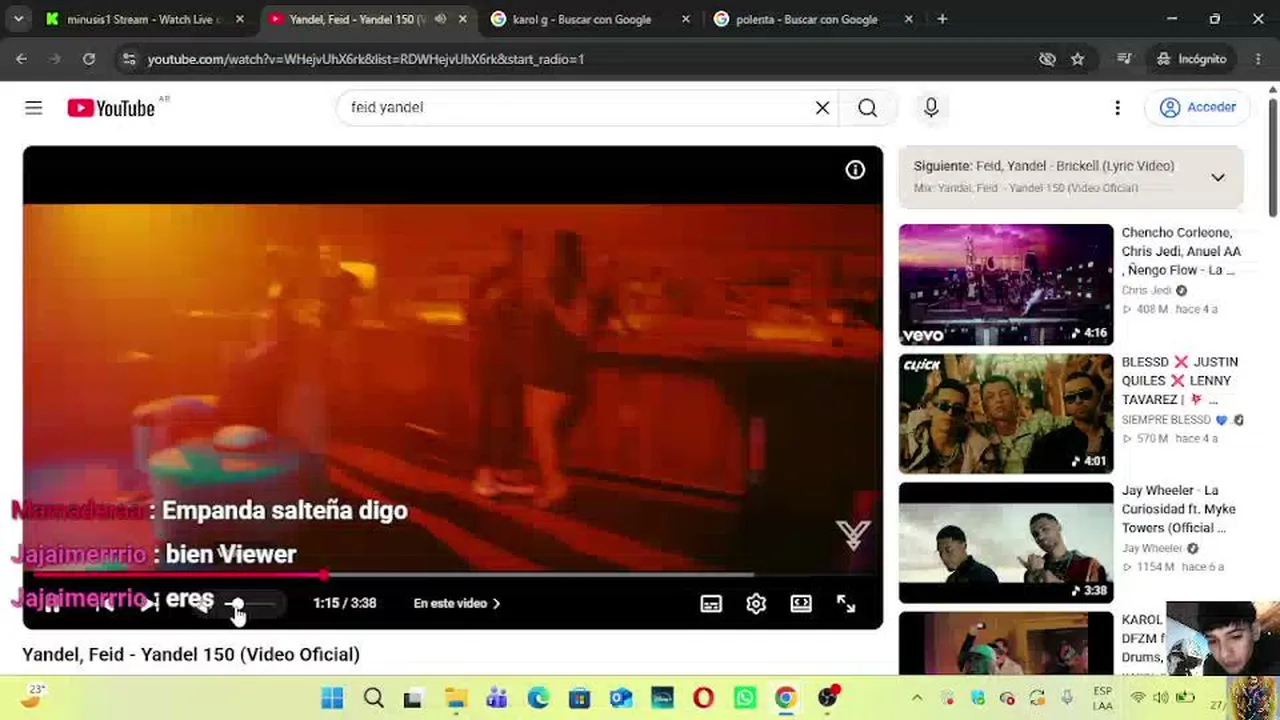Reload the current page
Screen dimensions: 1280x720
(89, 59)
